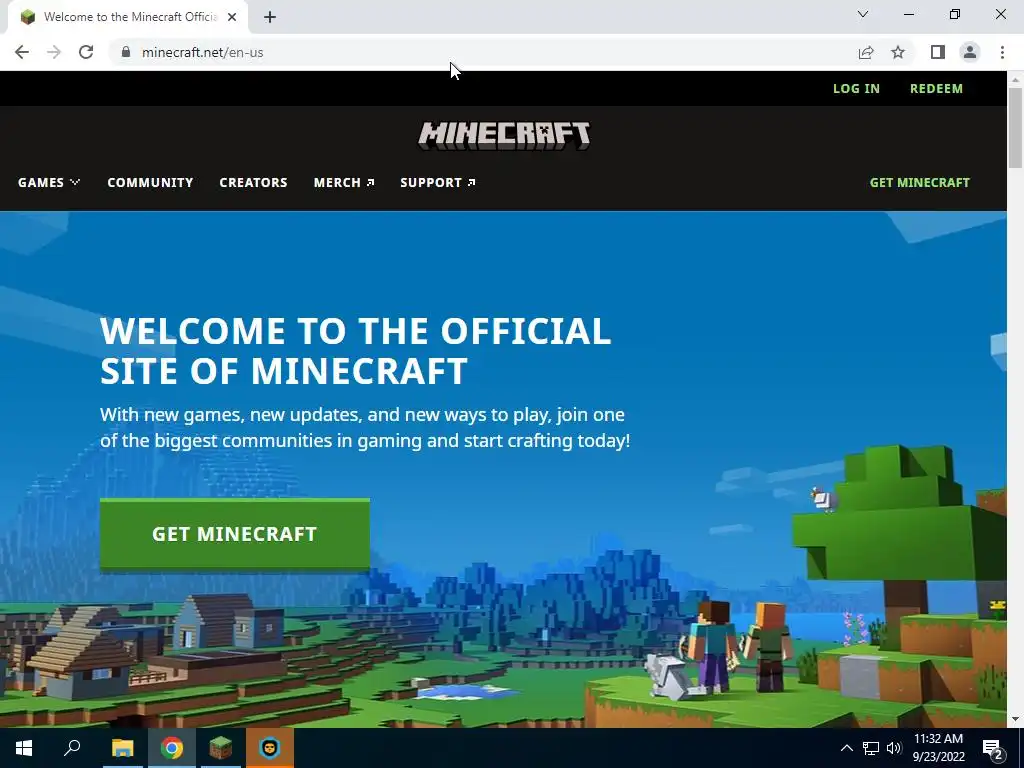Reload the Minecraft page
Image resolution: width=1024 pixels, height=768 pixels.
[x=86, y=52]
